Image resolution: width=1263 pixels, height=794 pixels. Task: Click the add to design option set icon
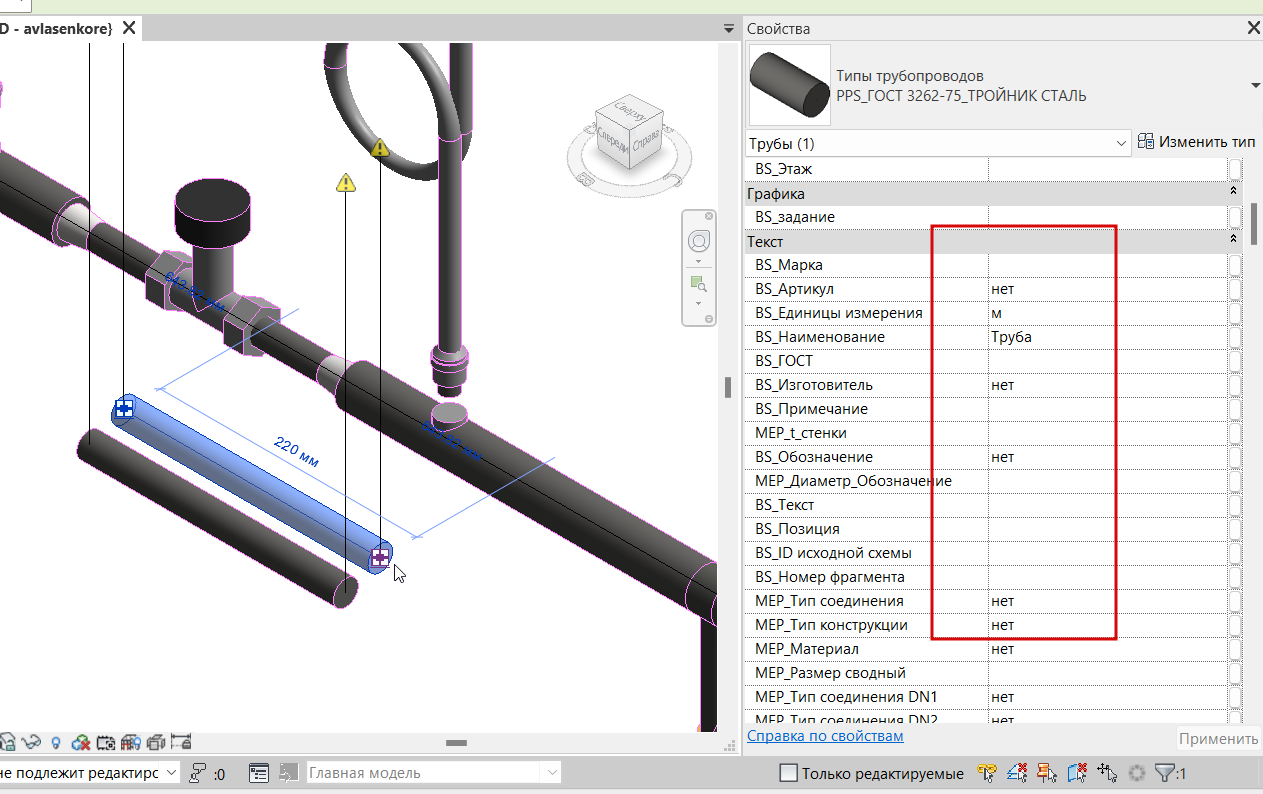point(288,773)
